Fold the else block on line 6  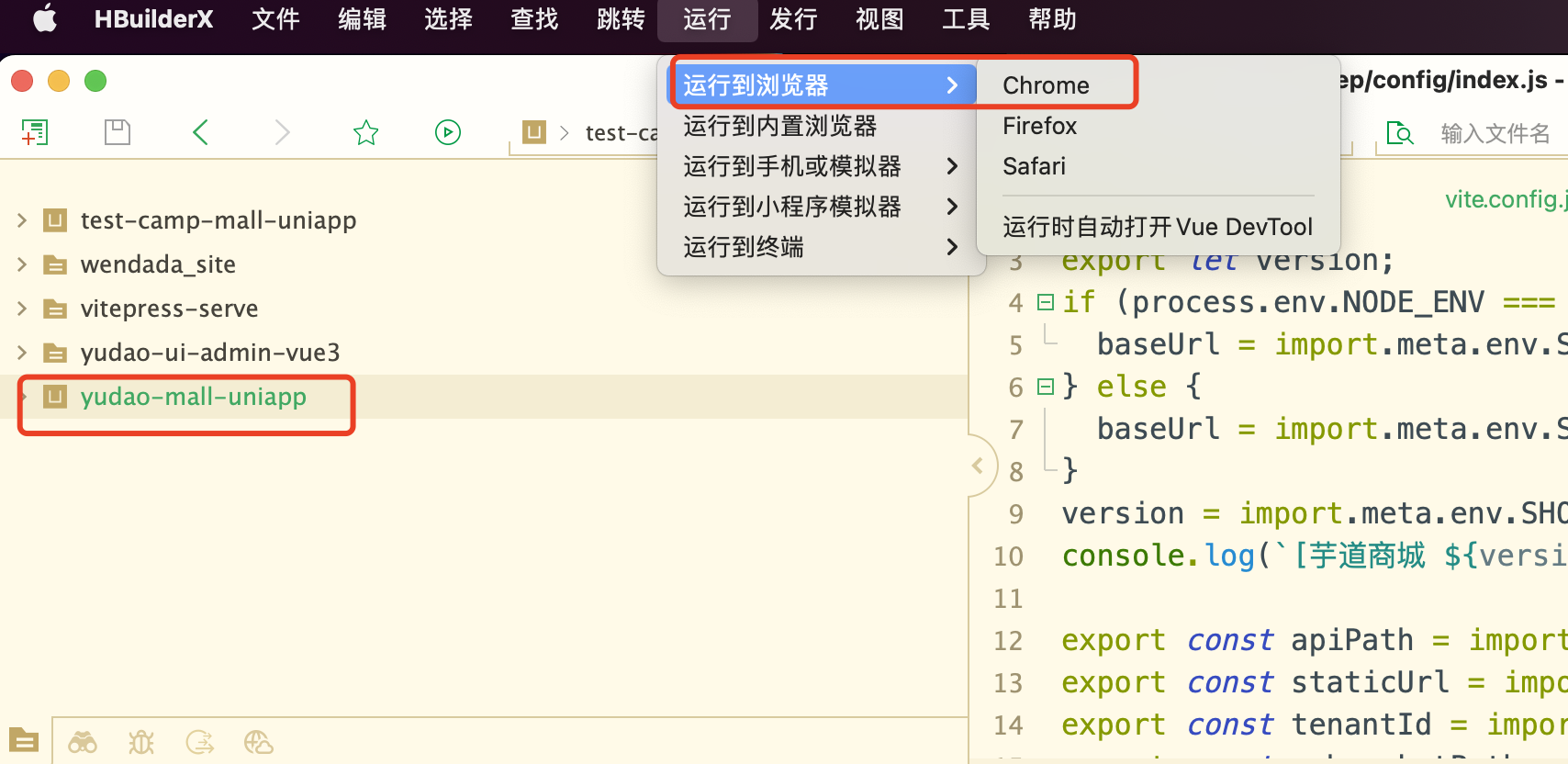tap(1046, 387)
